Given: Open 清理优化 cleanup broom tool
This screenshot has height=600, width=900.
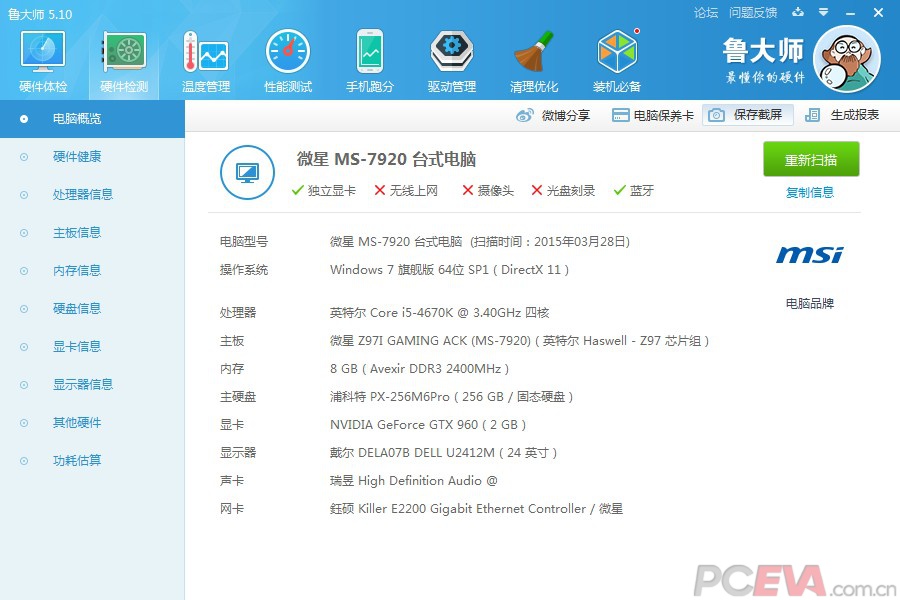Looking at the screenshot, I should (x=534, y=62).
